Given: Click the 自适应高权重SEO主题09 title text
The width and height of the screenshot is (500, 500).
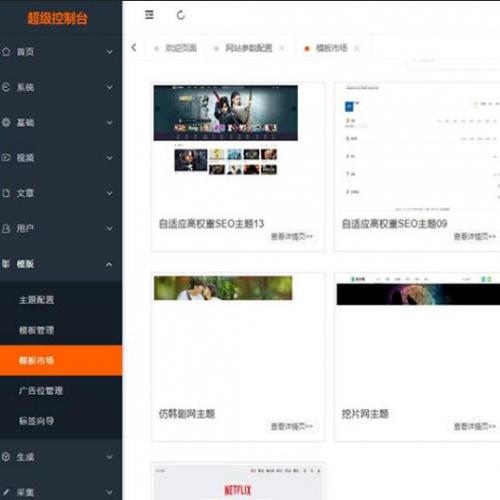Looking at the screenshot, I should click(394, 223).
